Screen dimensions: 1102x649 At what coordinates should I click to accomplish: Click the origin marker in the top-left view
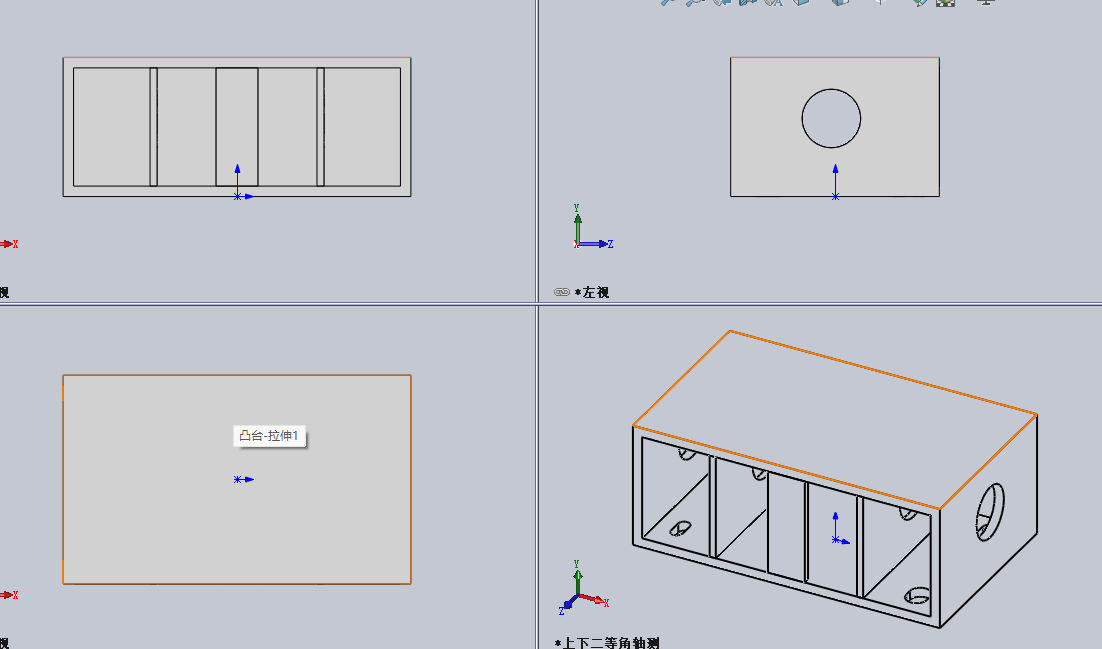tap(237, 197)
